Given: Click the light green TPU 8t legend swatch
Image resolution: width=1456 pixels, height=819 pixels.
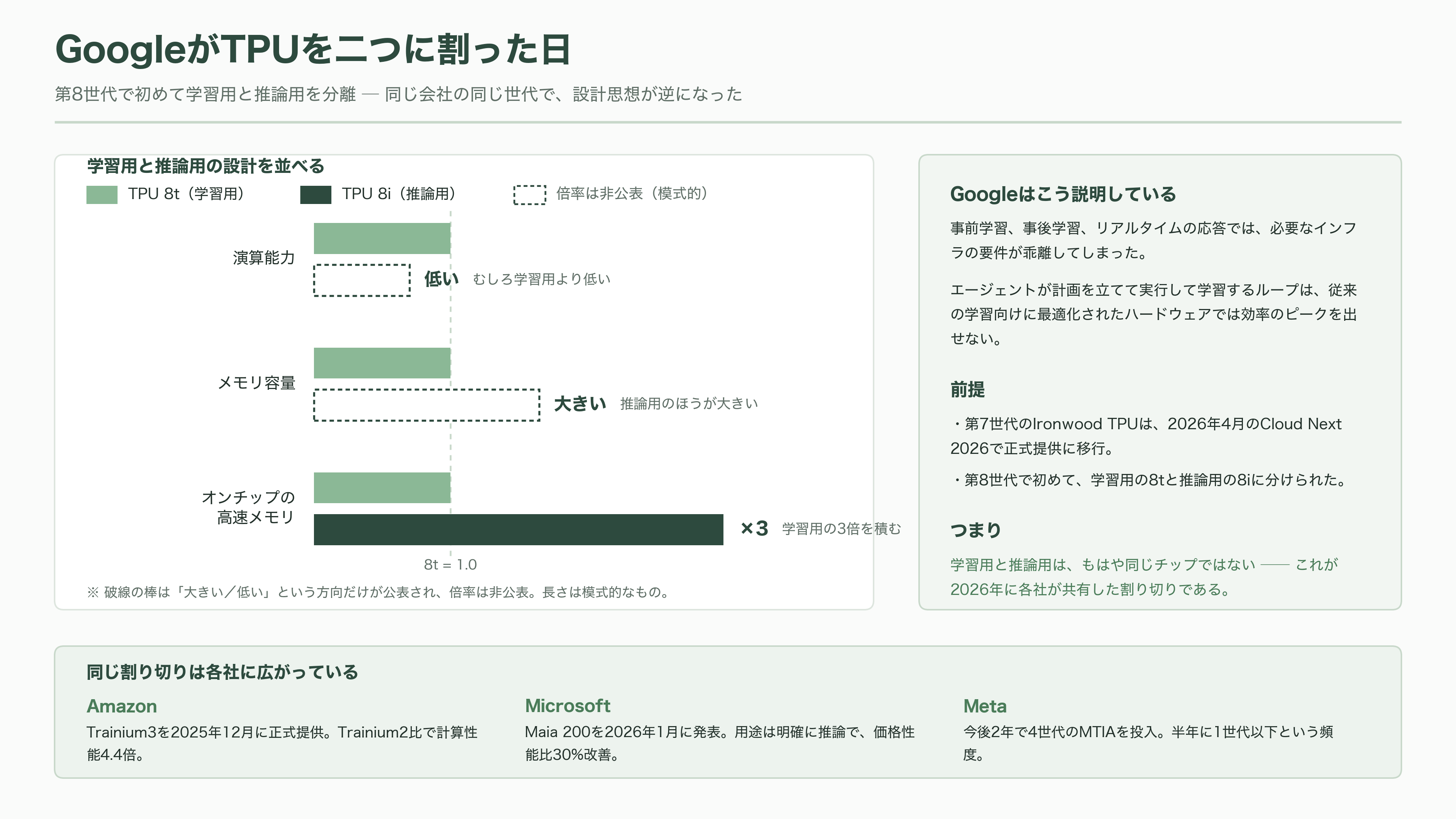Looking at the screenshot, I should pyautogui.click(x=102, y=195).
